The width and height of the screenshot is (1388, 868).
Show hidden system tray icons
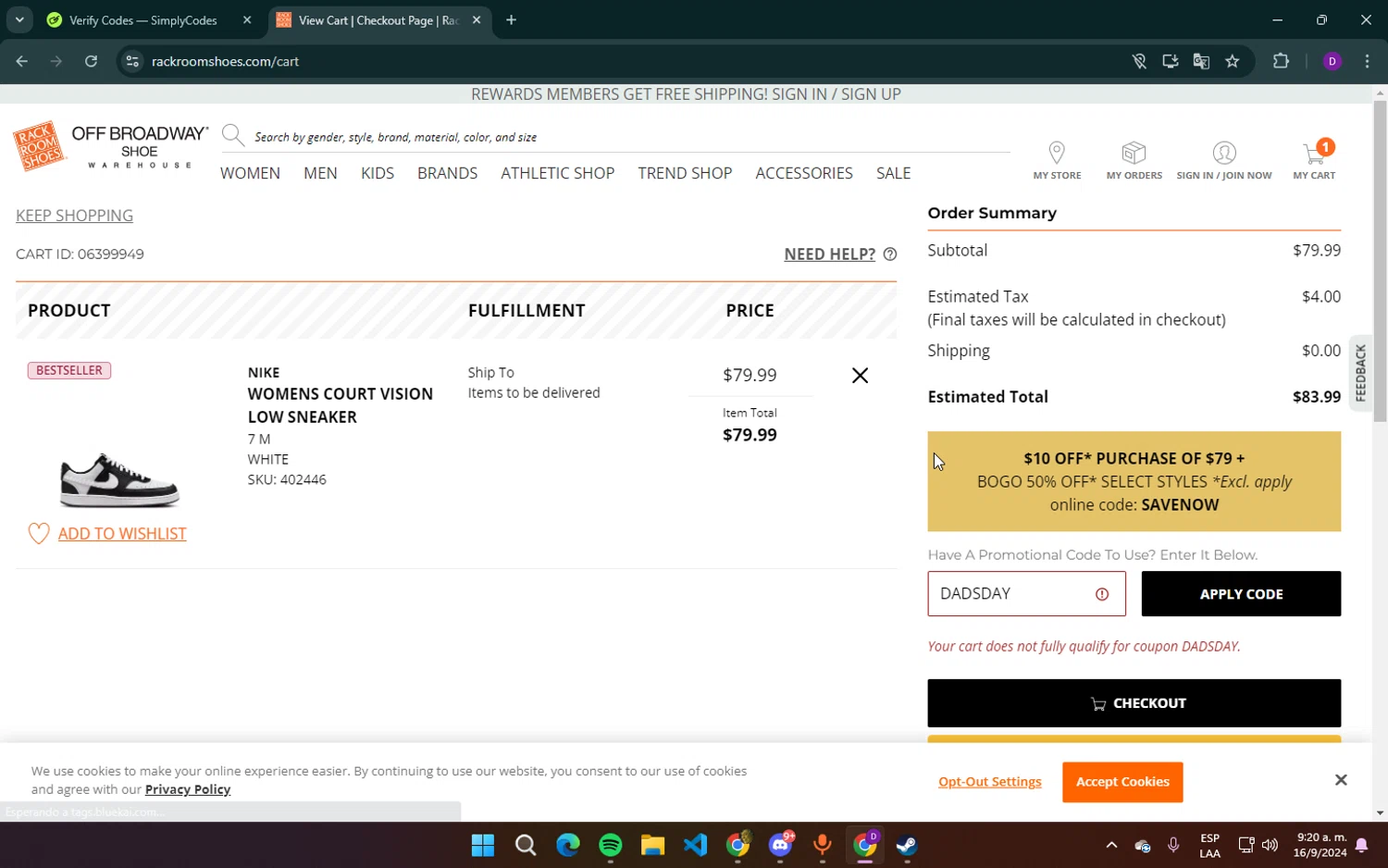tap(1111, 845)
